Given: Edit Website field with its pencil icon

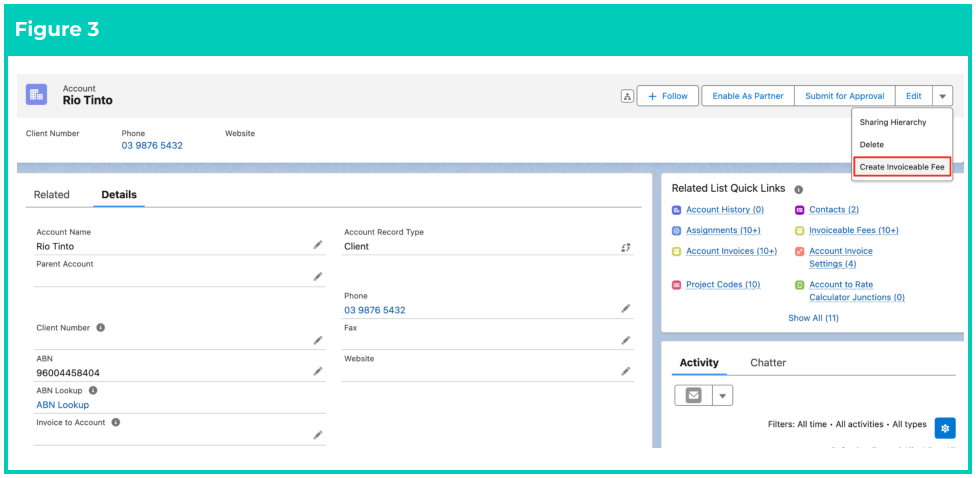Looking at the screenshot, I should click(x=626, y=372).
